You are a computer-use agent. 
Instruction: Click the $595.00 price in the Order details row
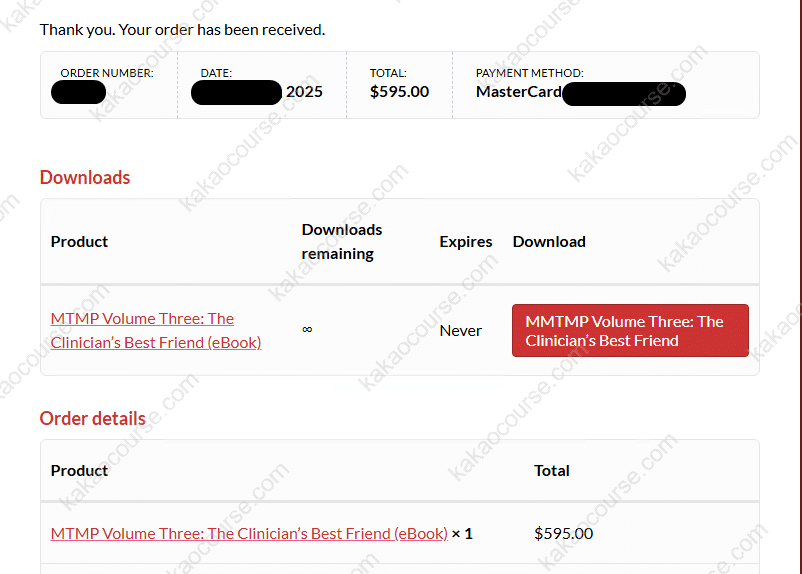click(x=563, y=533)
